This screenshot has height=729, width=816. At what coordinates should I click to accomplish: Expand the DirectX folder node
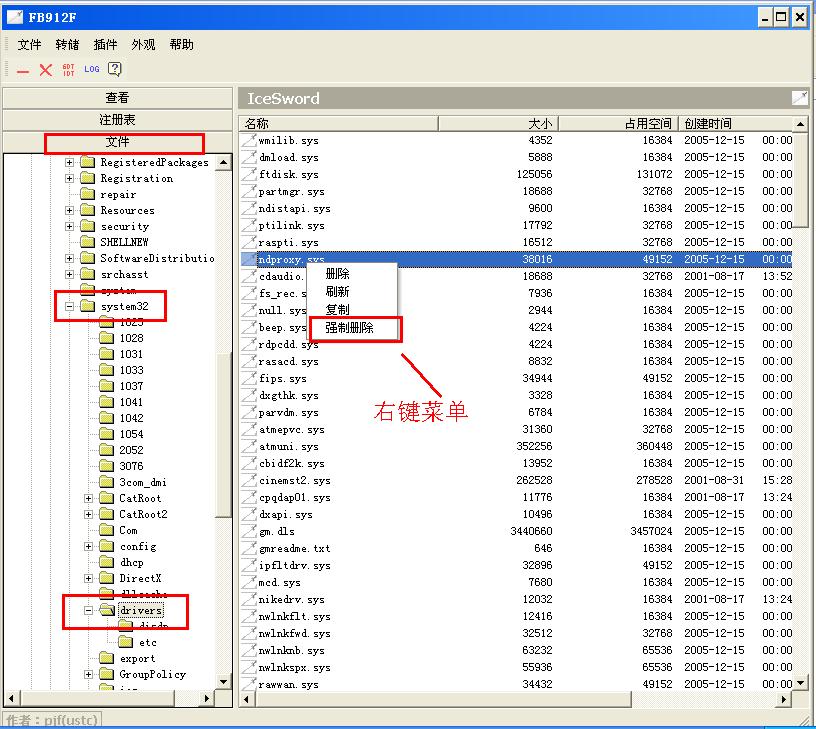(89, 578)
